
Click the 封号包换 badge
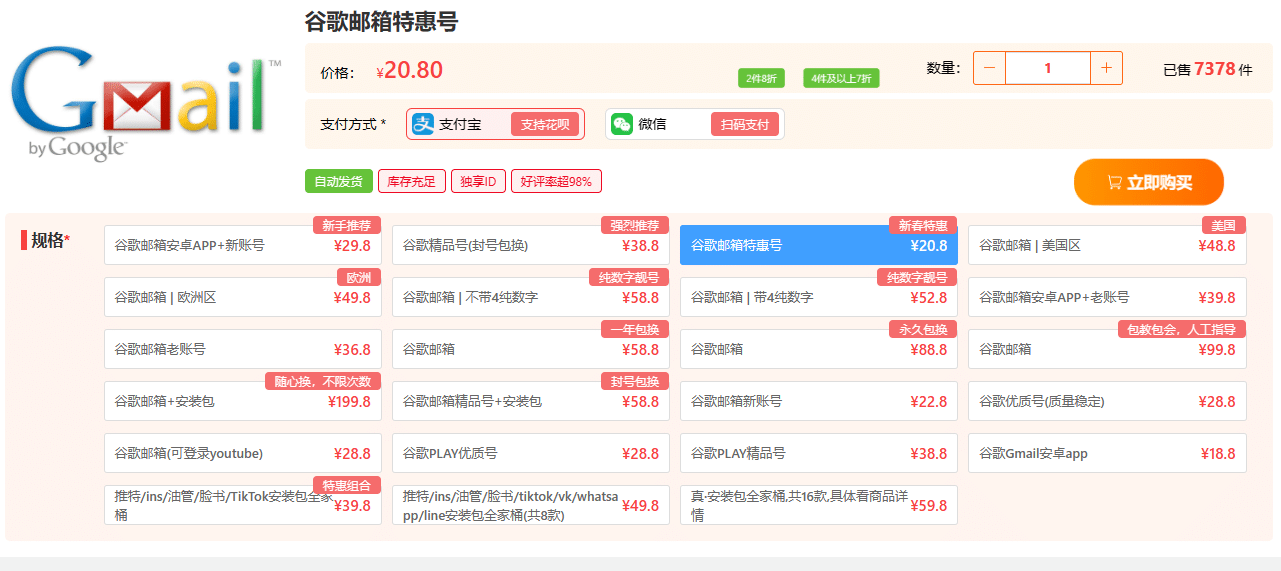(635, 381)
